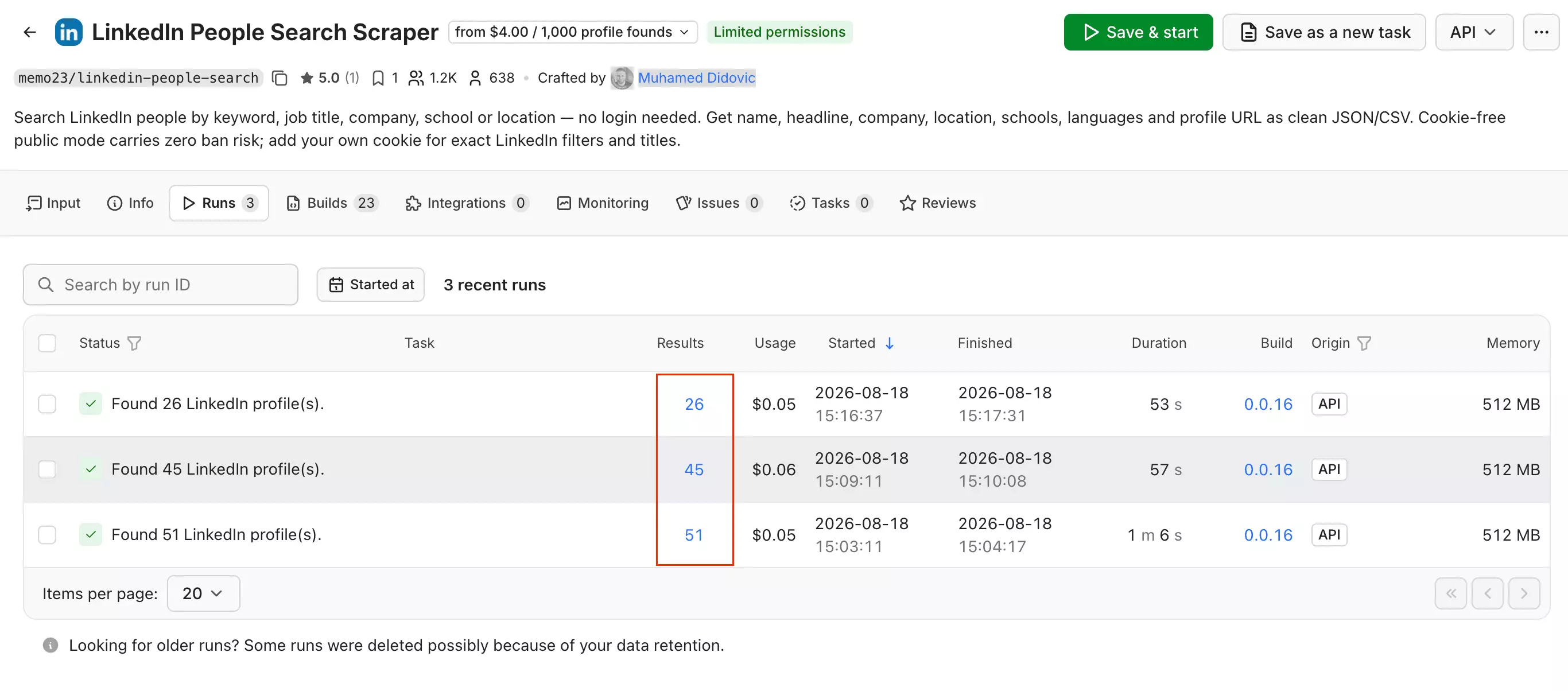Copy the actor name memo23/linkedin-people-search
The width and height of the screenshot is (1568, 691).
280,78
